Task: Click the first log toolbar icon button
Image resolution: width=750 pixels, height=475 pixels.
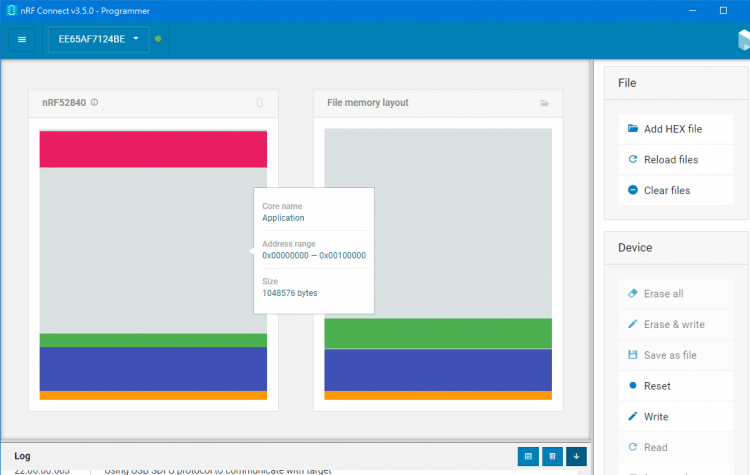Action: click(x=528, y=456)
